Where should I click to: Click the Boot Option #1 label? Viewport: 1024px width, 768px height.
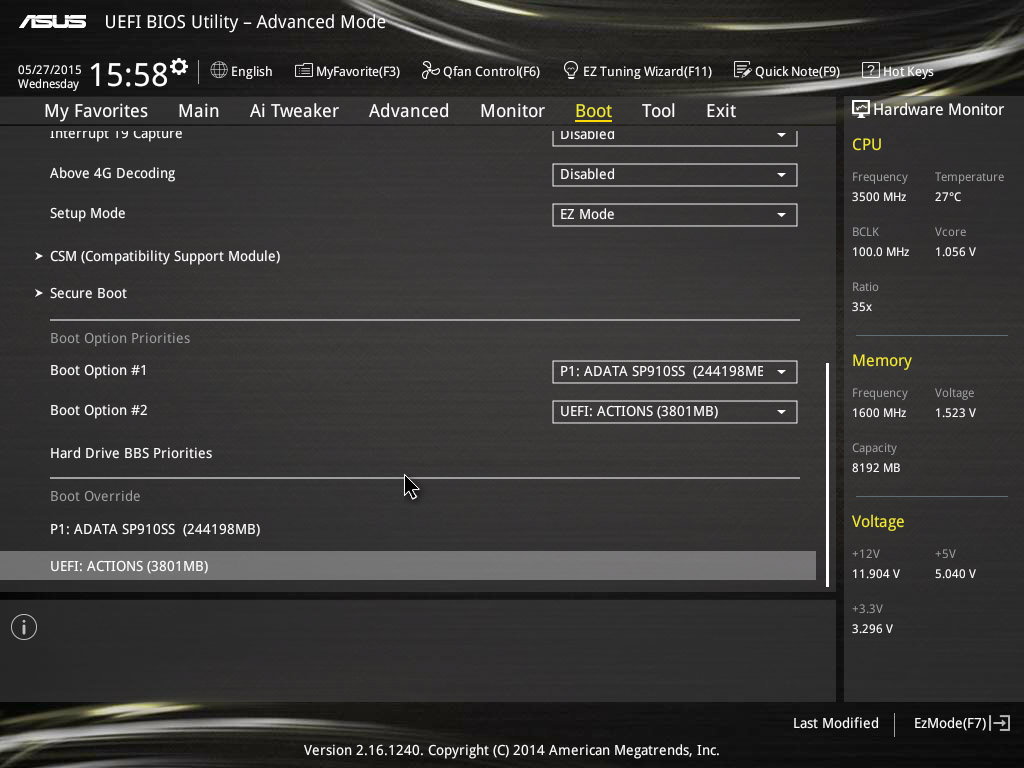(99, 370)
